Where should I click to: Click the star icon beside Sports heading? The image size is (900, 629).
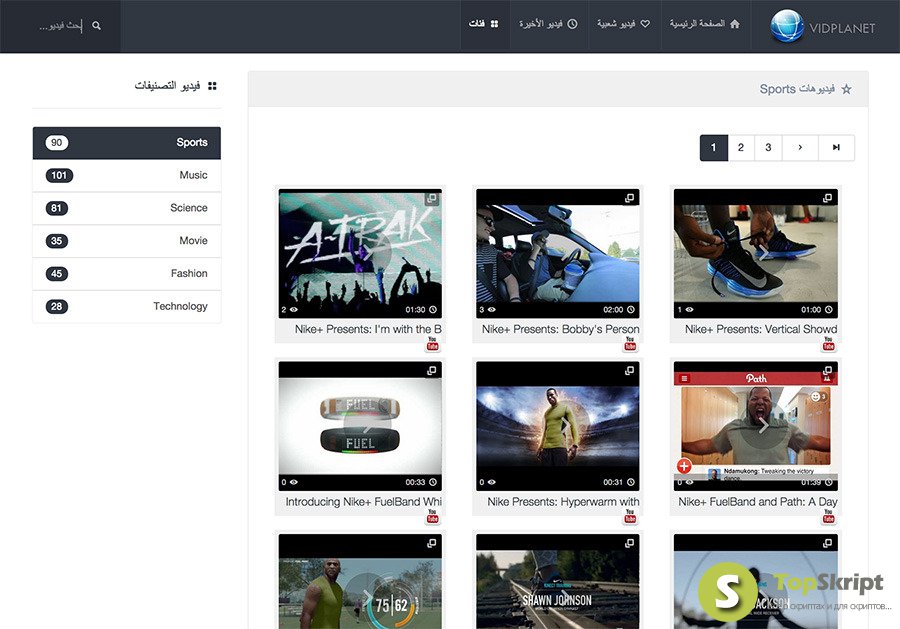(x=846, y=89)
